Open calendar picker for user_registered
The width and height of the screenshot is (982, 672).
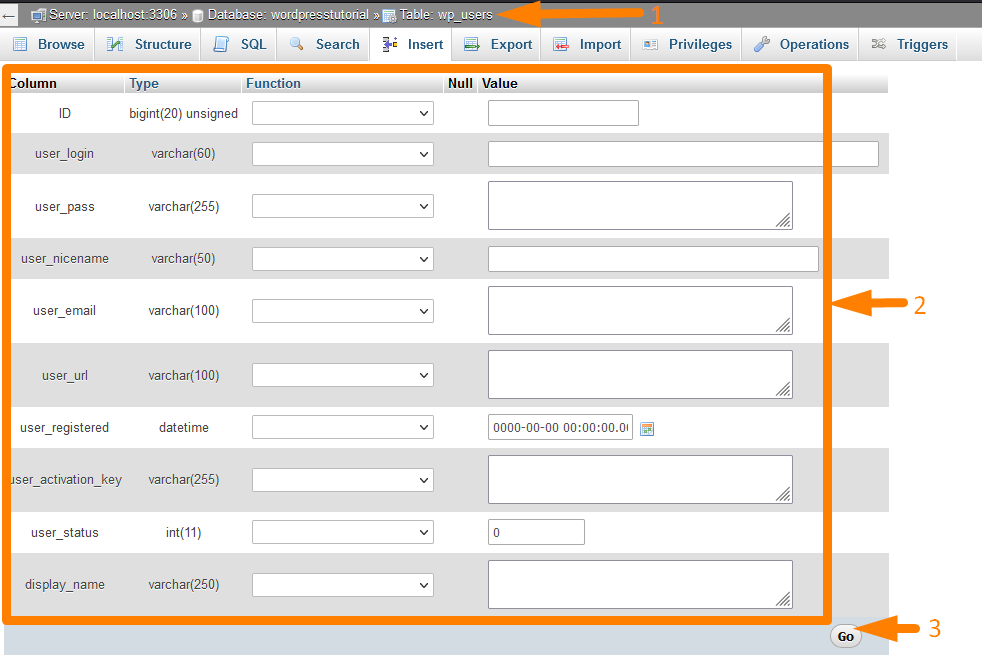click(x=647, y=428)
